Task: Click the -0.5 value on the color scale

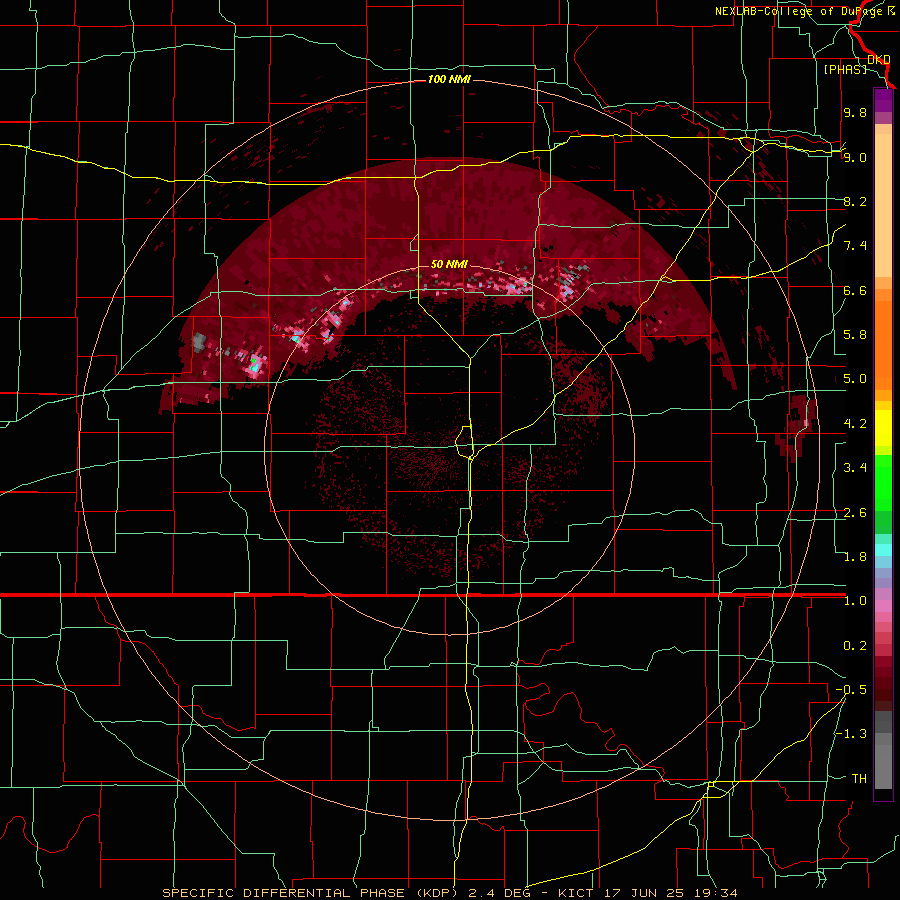Action: (851, 689)
